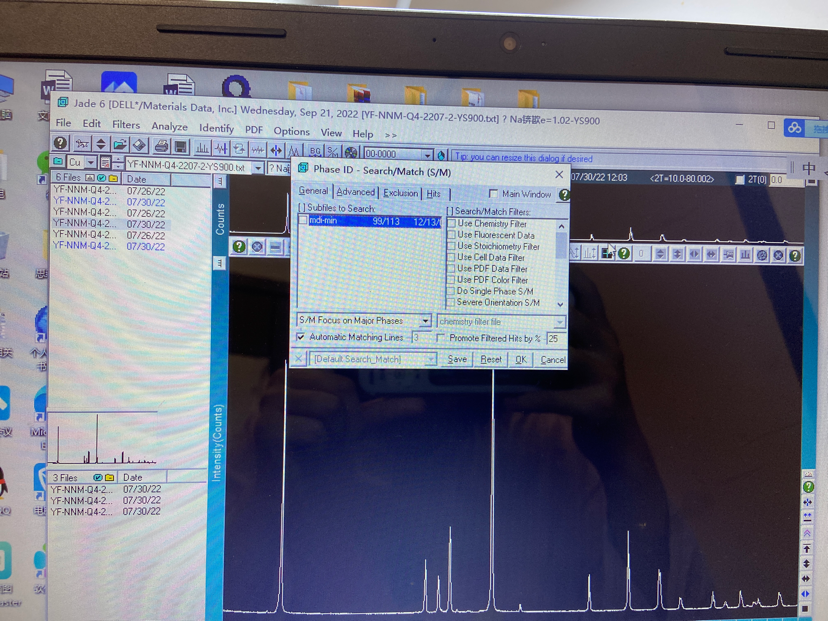Open the 00-0000 PDF number dropdown
Image resolution: width=828 pixels, height=621 pixels.
[427, 155]
